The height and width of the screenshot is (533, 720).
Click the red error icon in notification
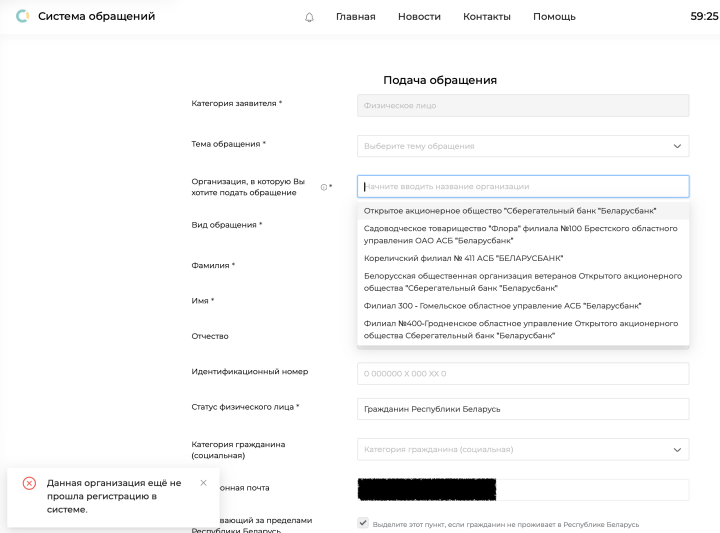(29, 483)
